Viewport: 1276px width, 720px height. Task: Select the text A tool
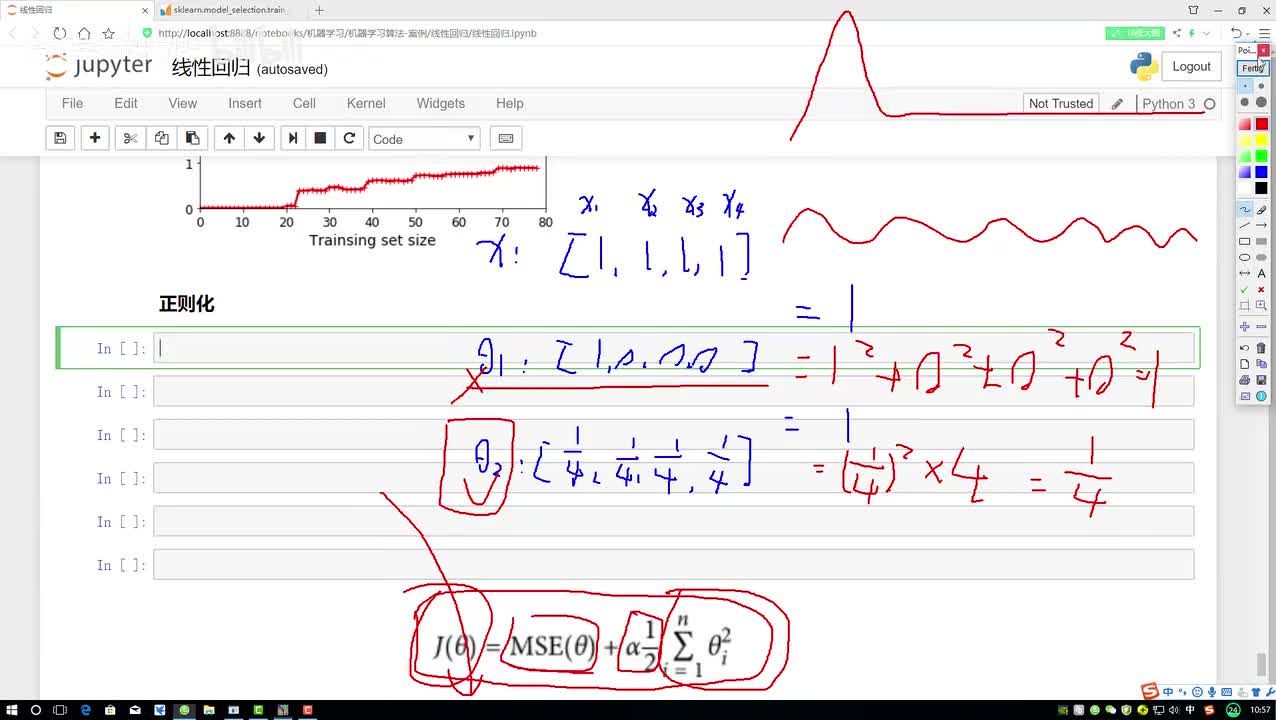point(1261,274)
